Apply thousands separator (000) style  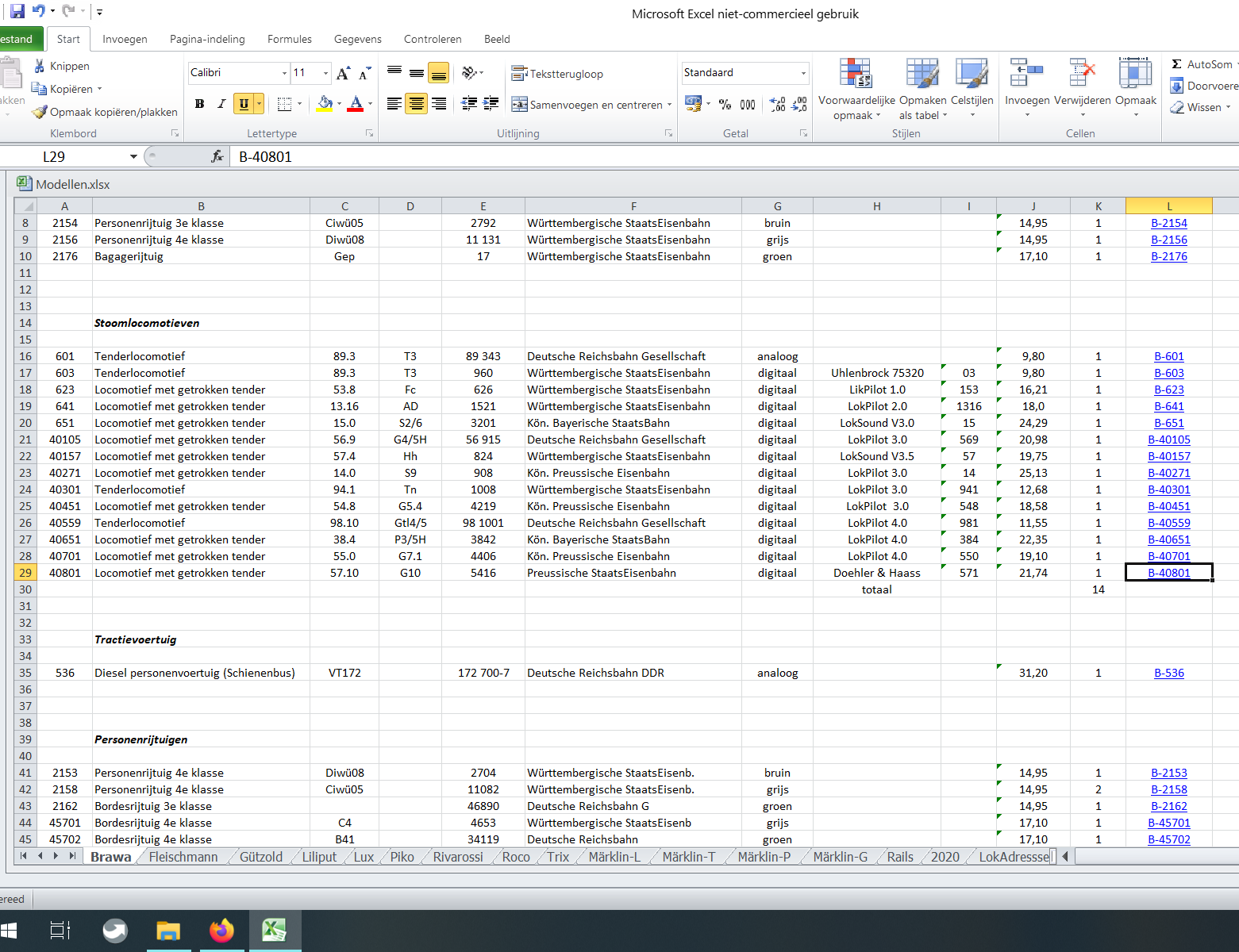click(747, 104)
